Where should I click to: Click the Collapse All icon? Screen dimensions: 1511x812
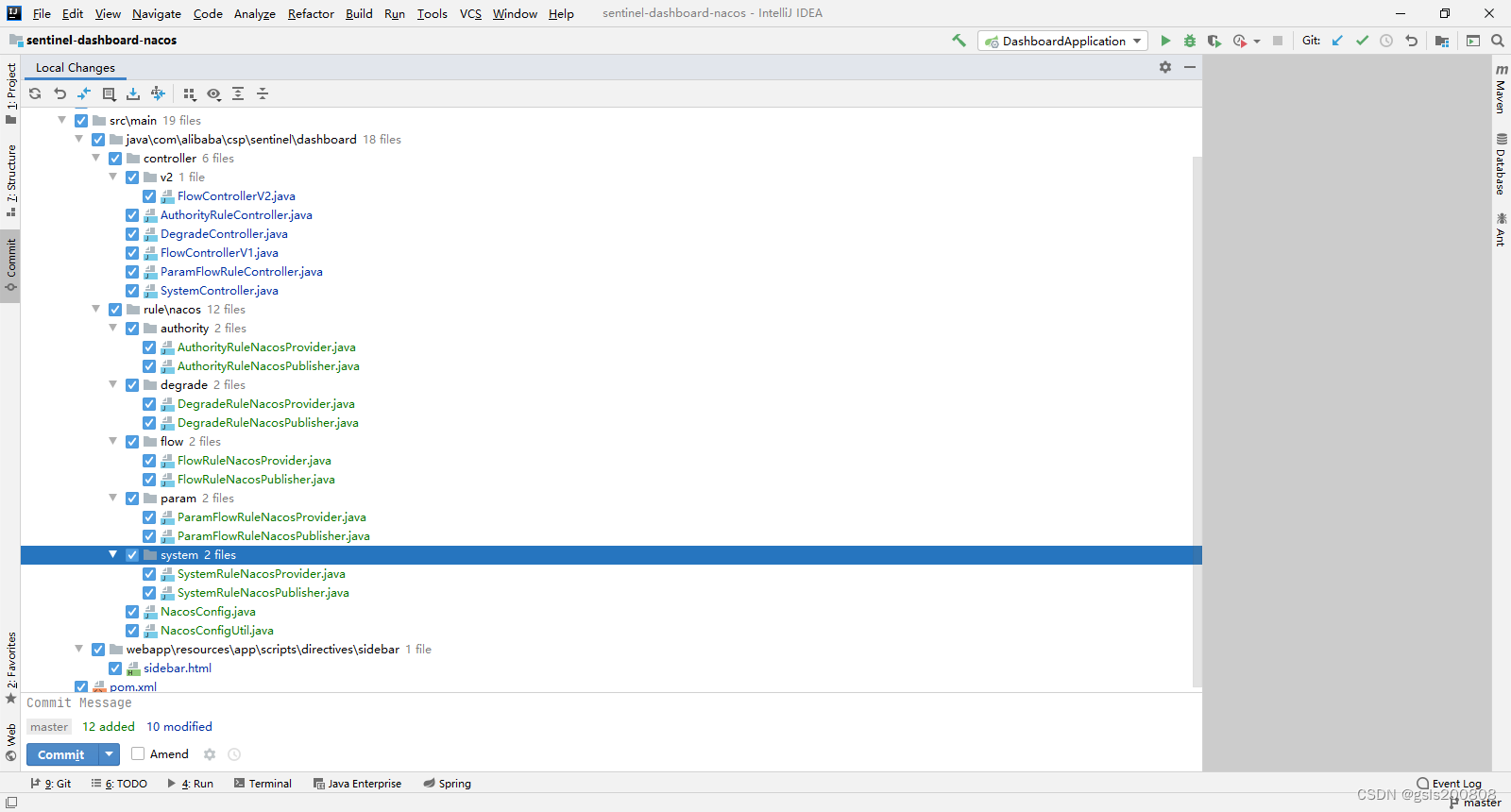click(263, 93)
